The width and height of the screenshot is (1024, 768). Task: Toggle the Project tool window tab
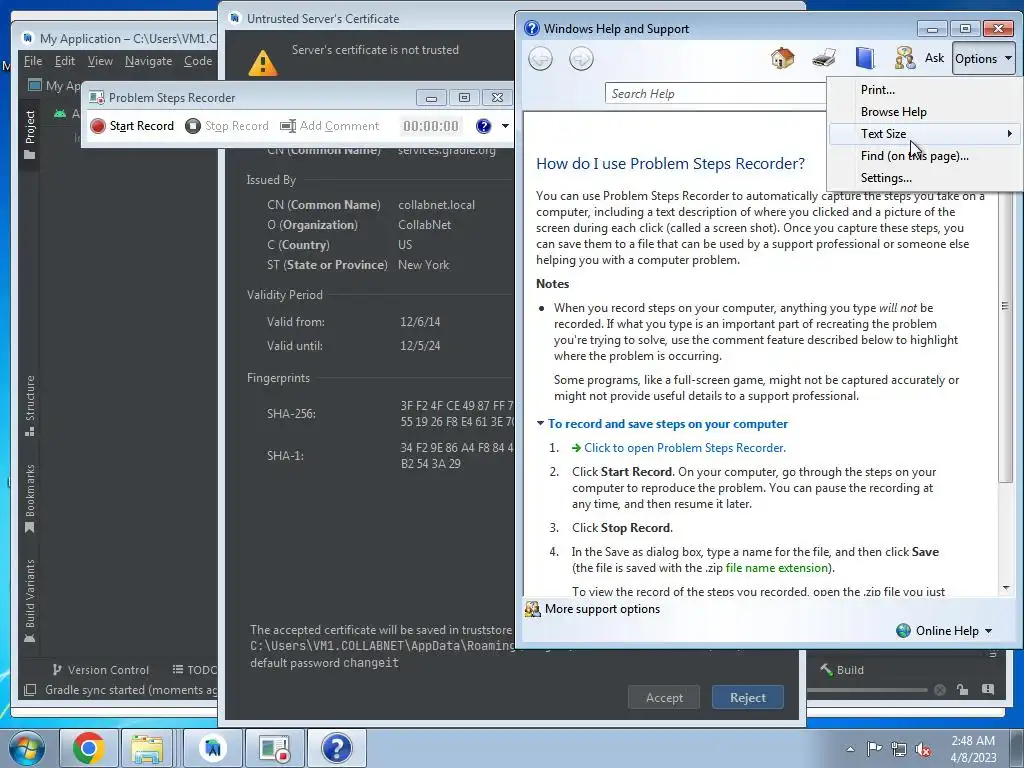point(29,135)
